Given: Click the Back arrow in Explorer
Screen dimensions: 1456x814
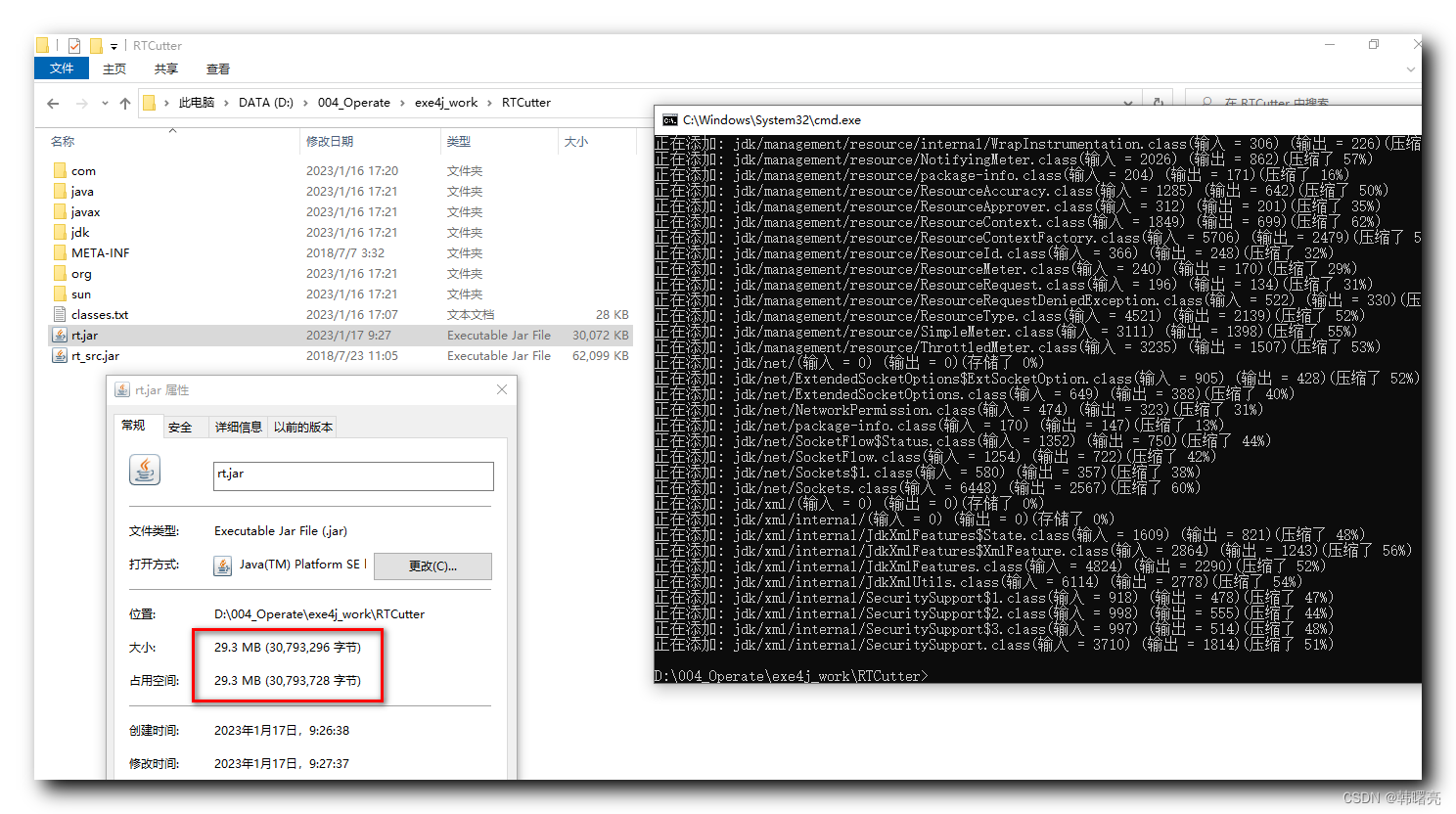Looking at the screenshot, I should (53, 103).
